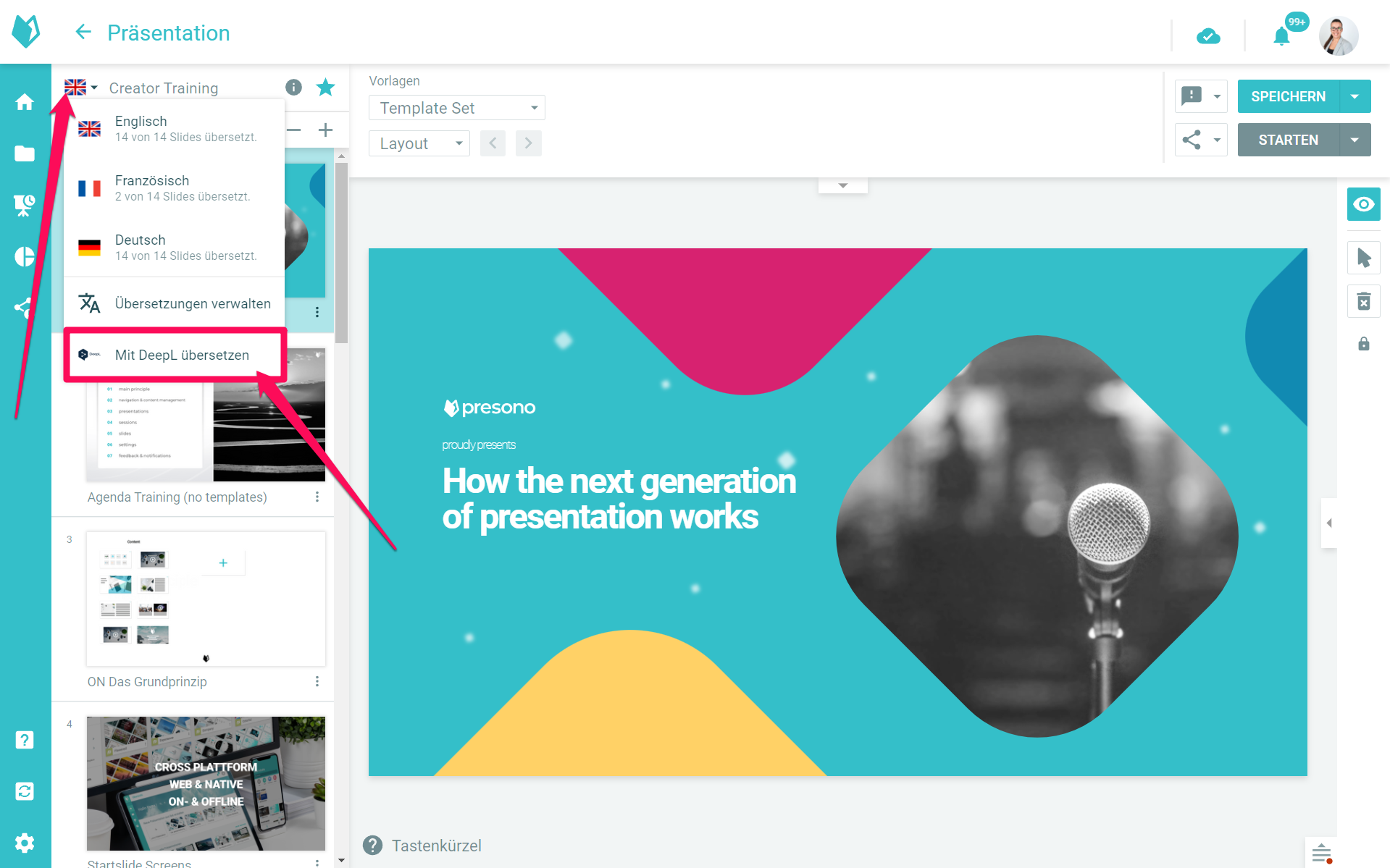
Task: Open the folder icon in sidebar
Action: (25, 153)
